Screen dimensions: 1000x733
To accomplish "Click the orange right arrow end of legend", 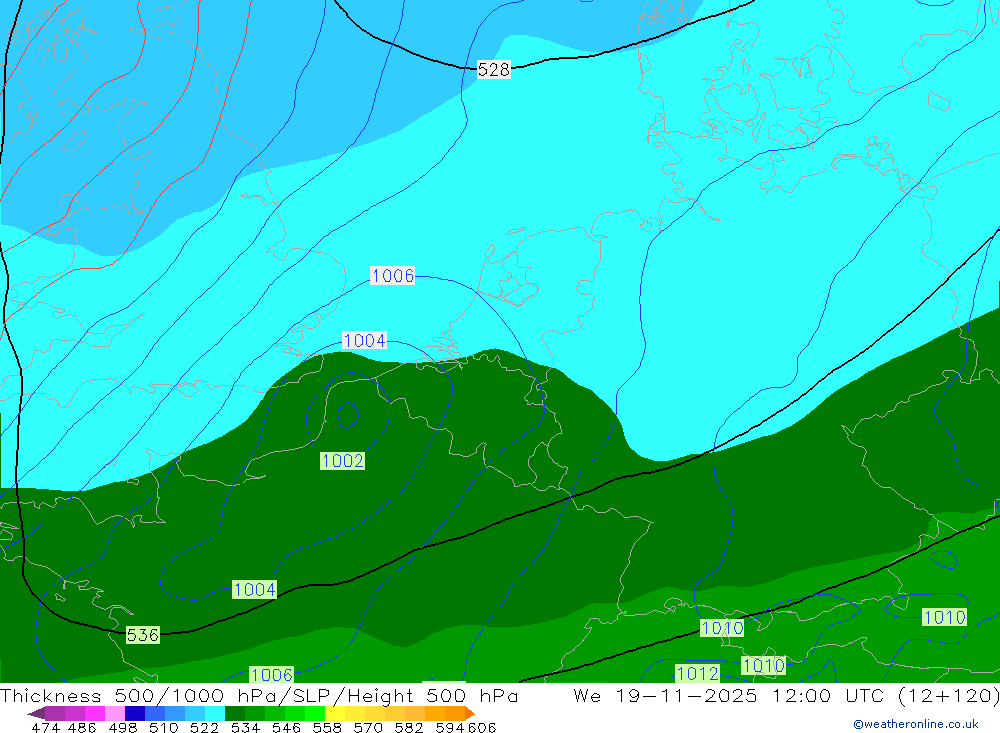I will point(469,714).
